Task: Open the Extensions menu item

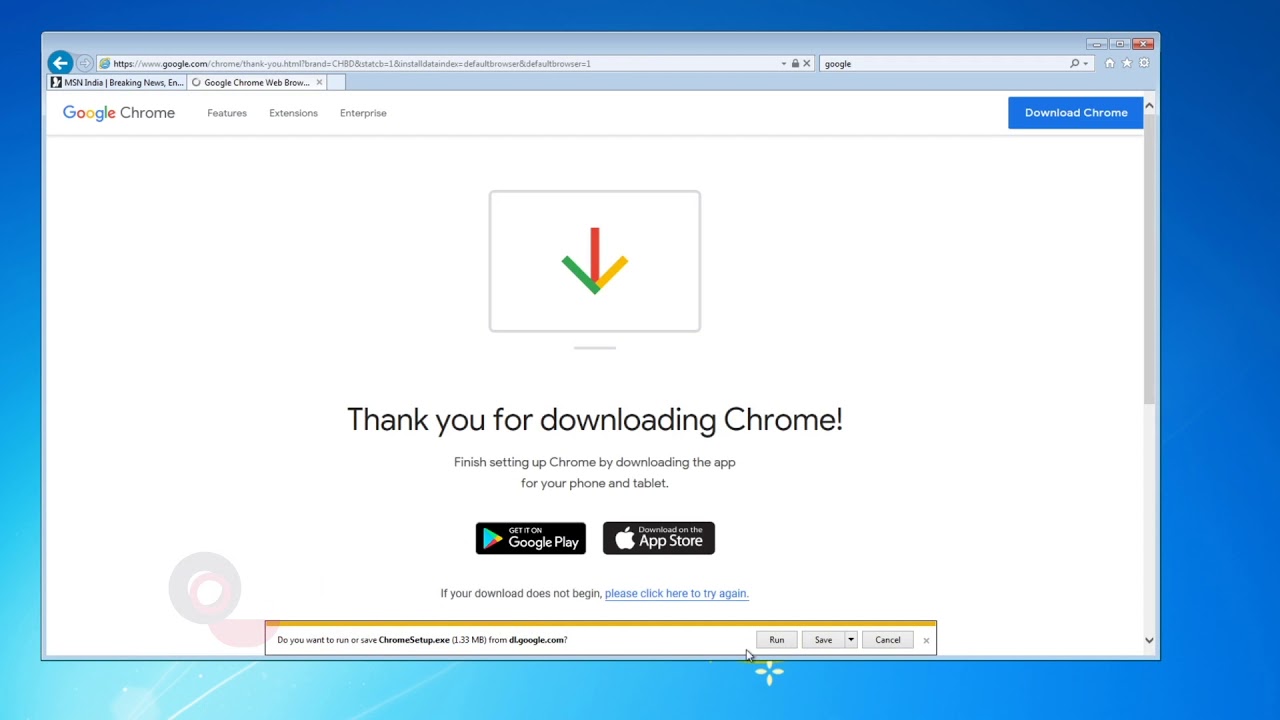Action: [x=293, y=113]
